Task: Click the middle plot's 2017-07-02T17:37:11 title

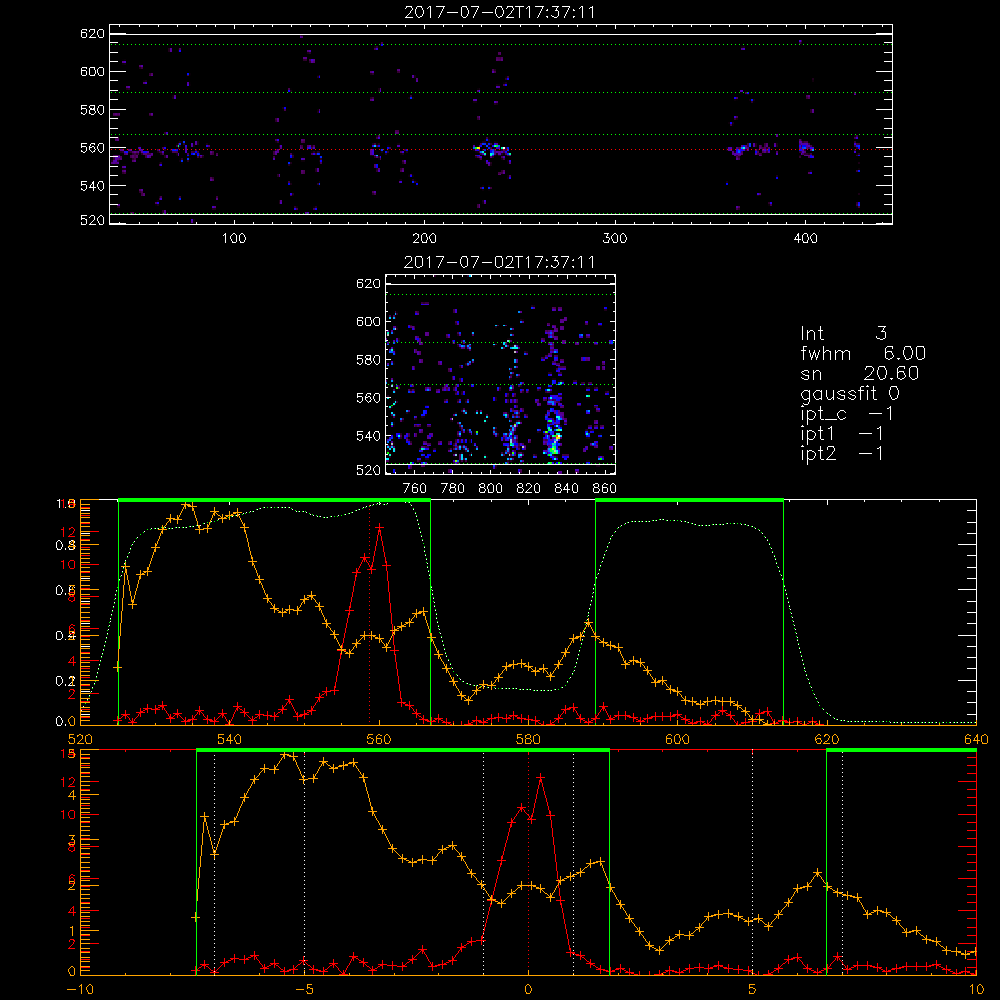Action: click(500, 262)
